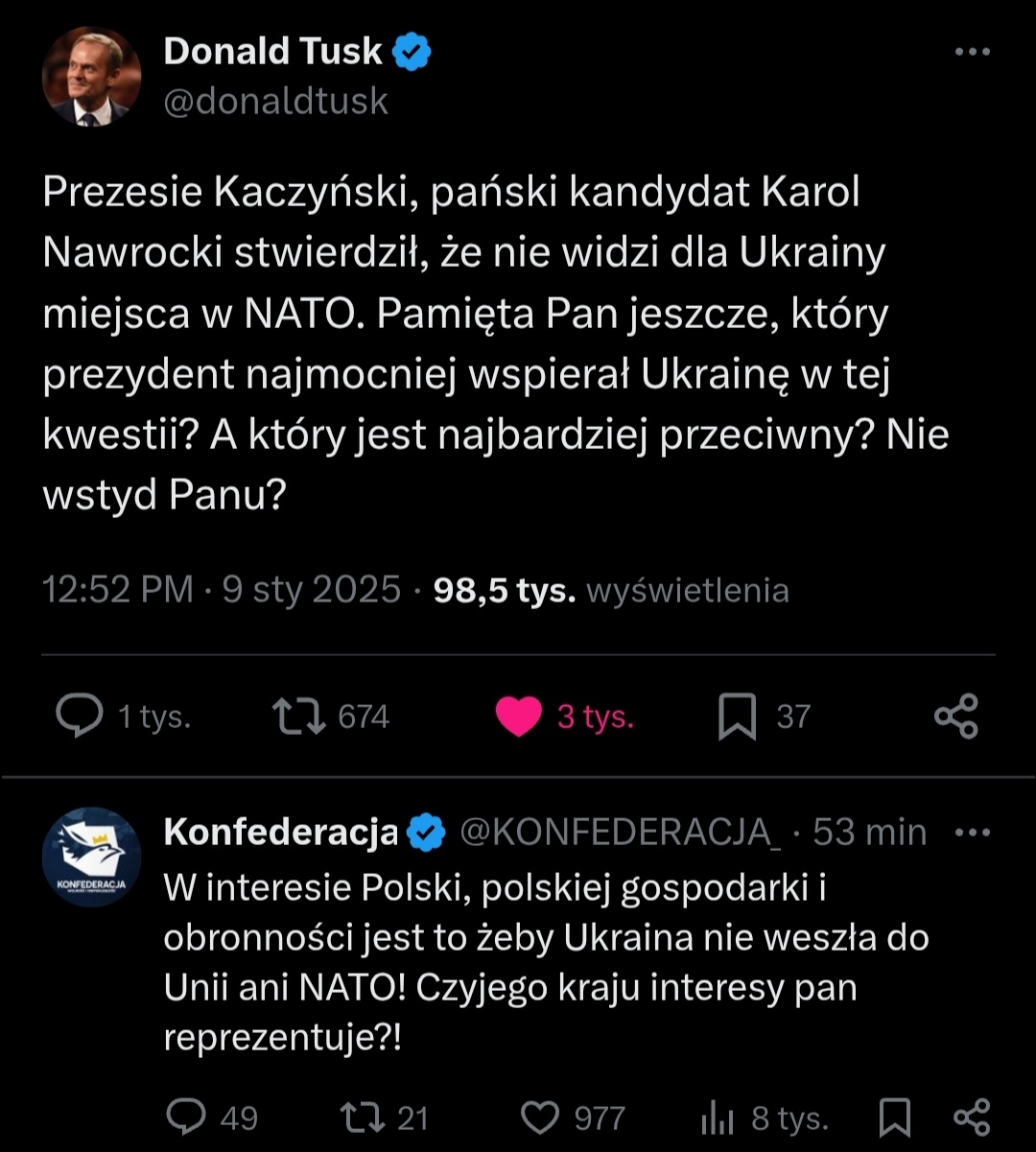Image resolution: width=1036 pixels, height=1152 pixels.
Task: Bookmark Konfederacja's reply
Action: (895, 1117)
